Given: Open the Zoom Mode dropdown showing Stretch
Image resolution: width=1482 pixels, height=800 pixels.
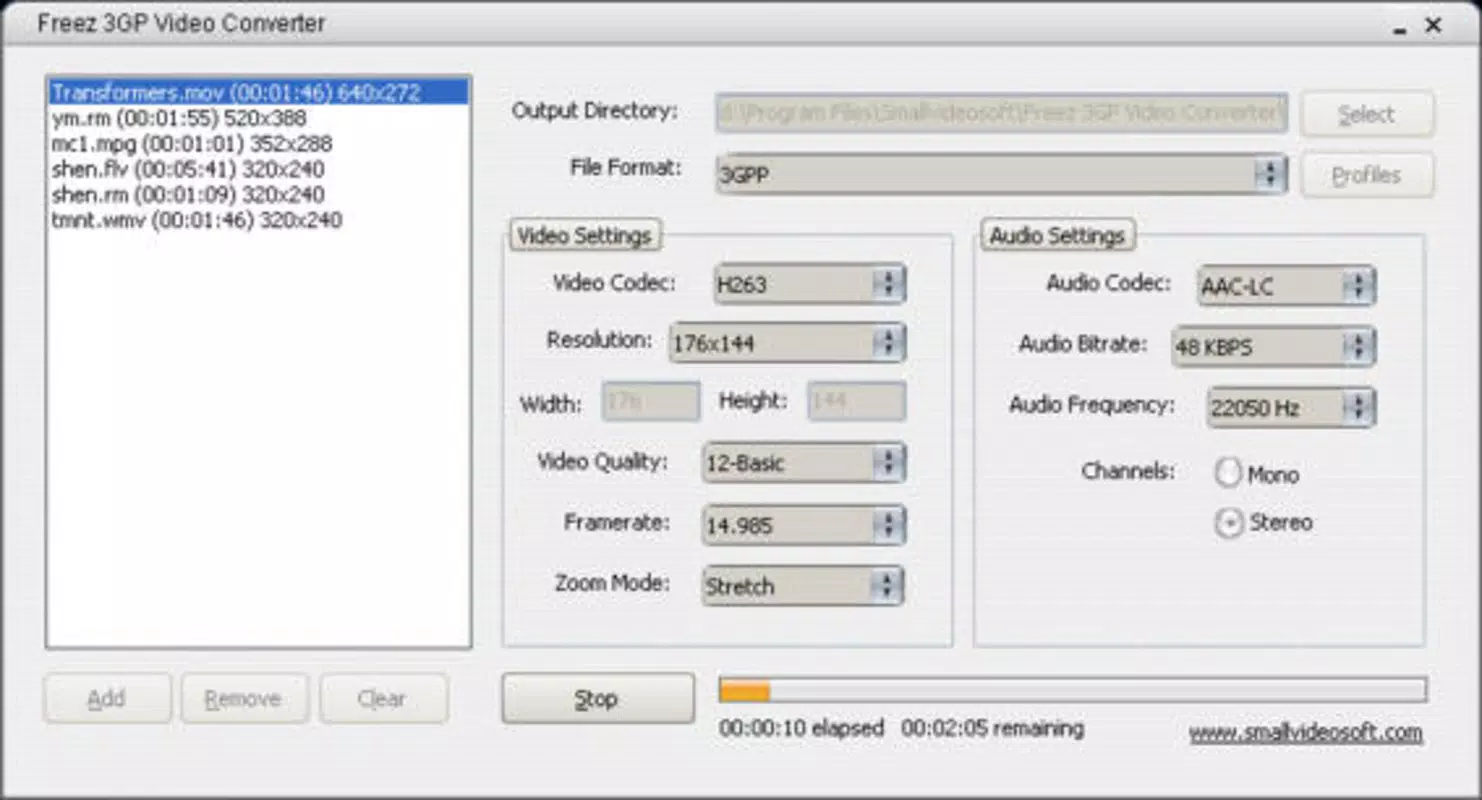Looking at the screenshot, I should [804, 586].
